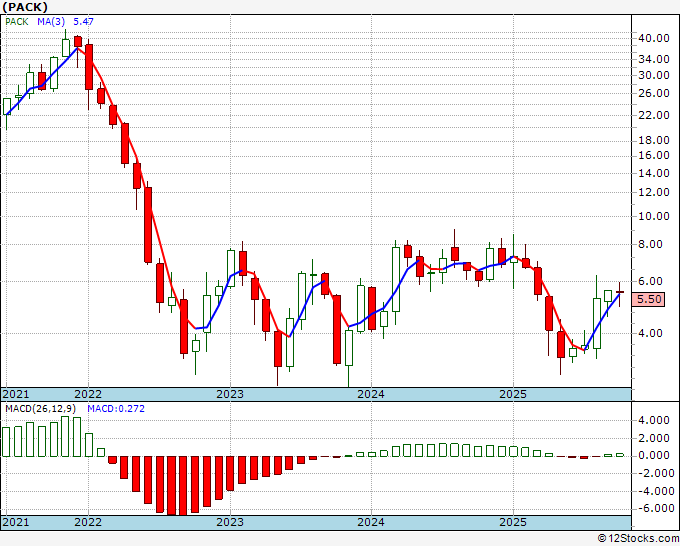
Task: Click the 16.00 price axis label
Action: pyautogui.click(x=654, y=155)
